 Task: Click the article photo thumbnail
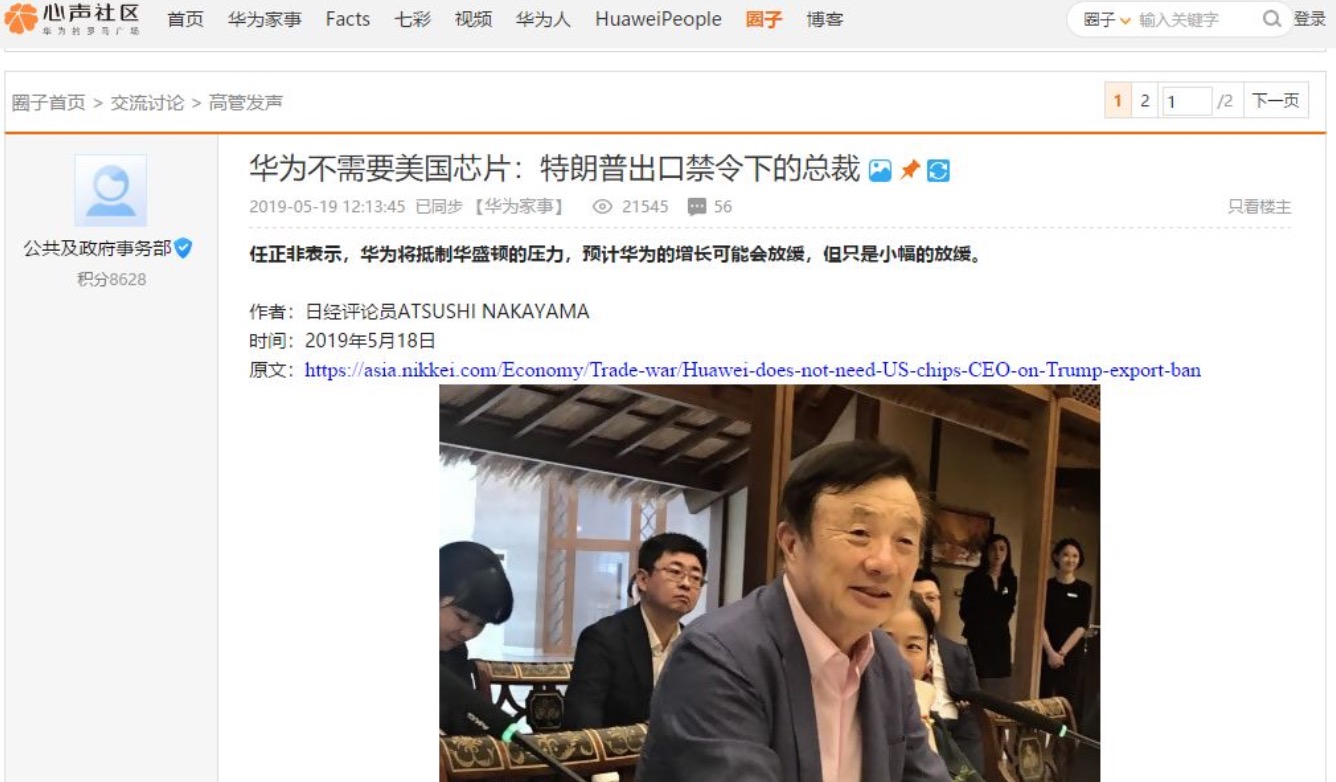pyautogui.click(x=770, y=583)
